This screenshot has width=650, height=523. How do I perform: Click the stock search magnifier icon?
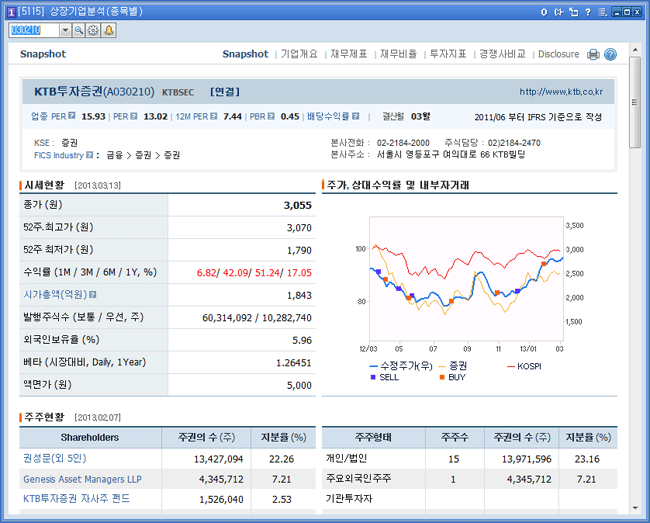pyautogui.click(x=79, y=31)
